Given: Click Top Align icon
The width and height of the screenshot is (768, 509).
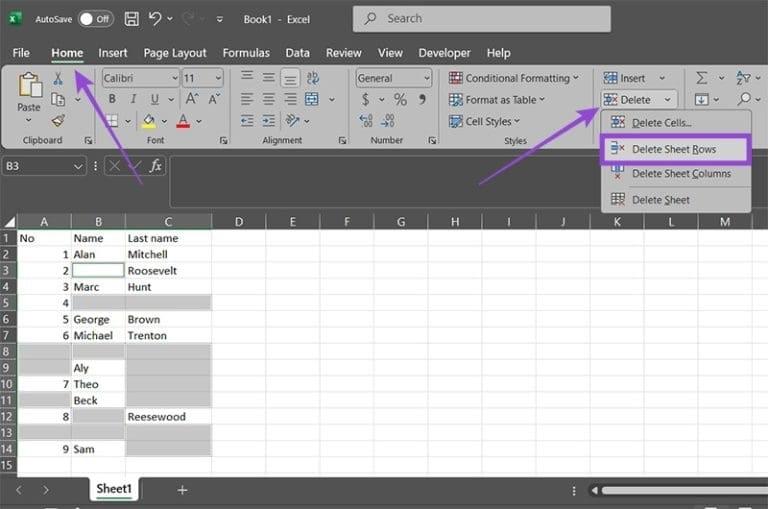Looking at the screenshot, I should tap(247, 77).
